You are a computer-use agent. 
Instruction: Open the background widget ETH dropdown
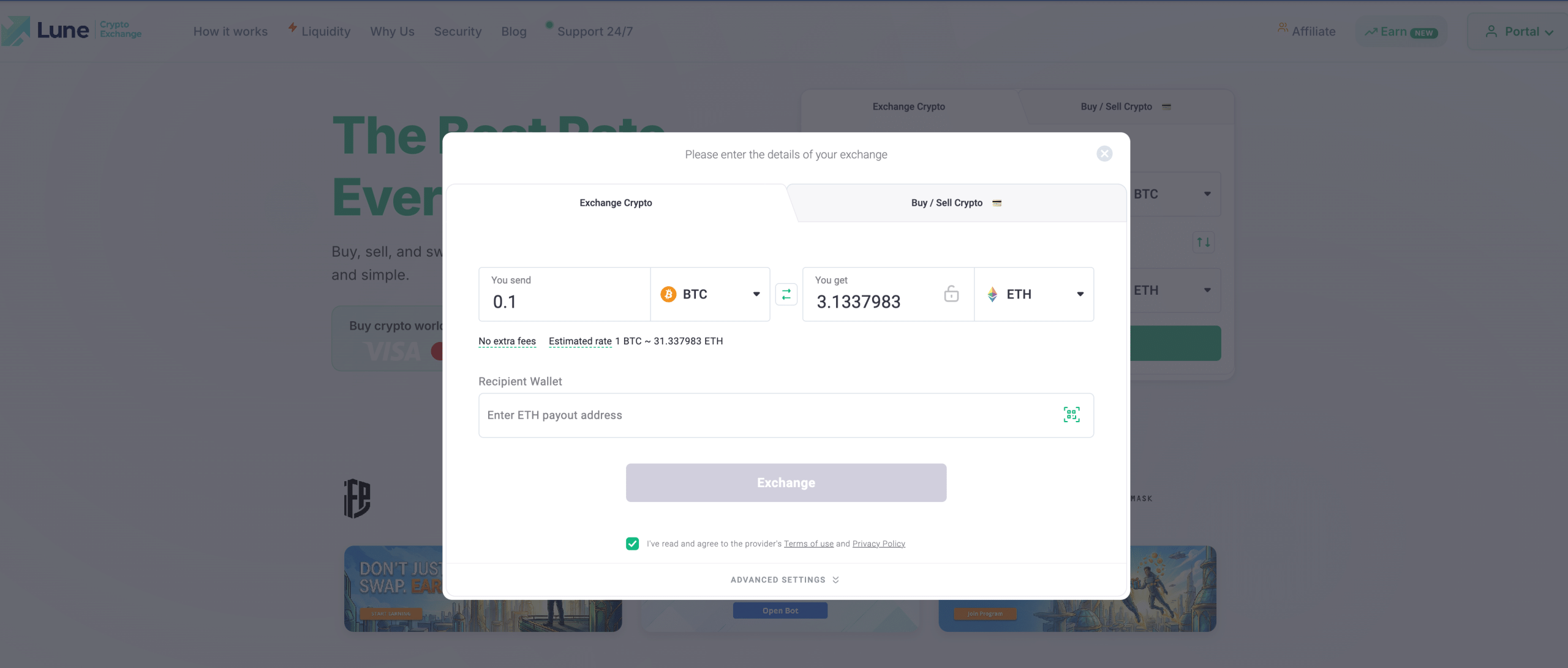(x=1175, y=290)
